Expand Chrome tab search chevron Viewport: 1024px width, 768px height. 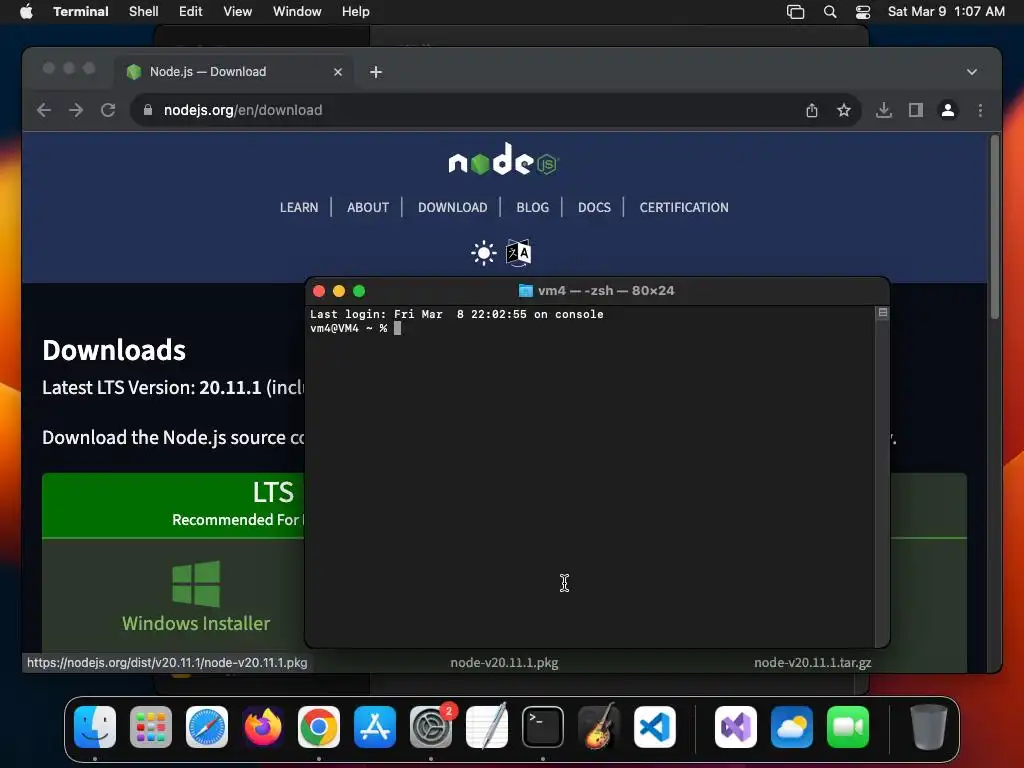tap(972, 72)
